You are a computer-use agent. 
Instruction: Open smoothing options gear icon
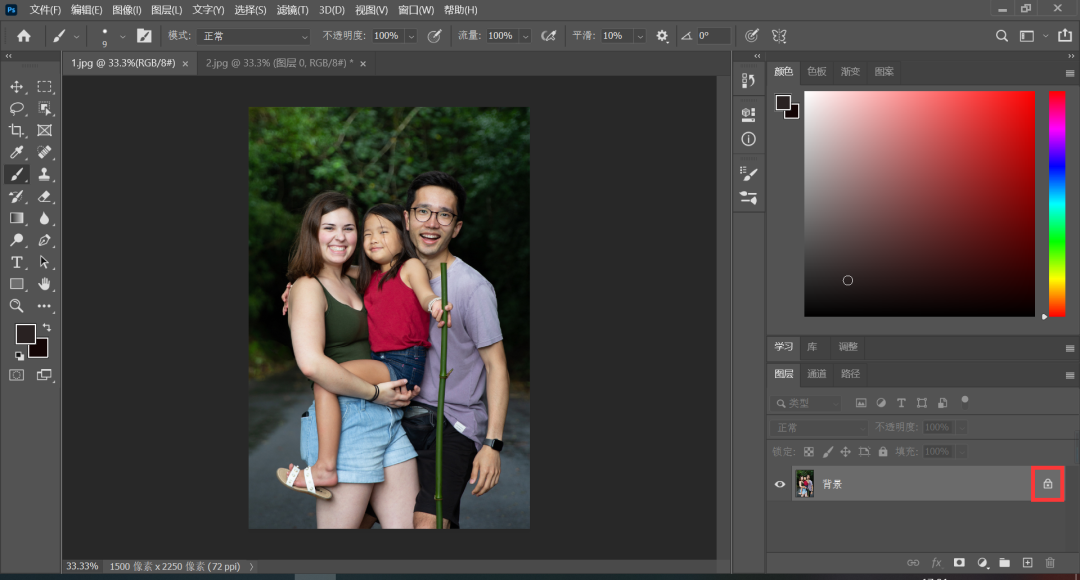tap(662, 36)
